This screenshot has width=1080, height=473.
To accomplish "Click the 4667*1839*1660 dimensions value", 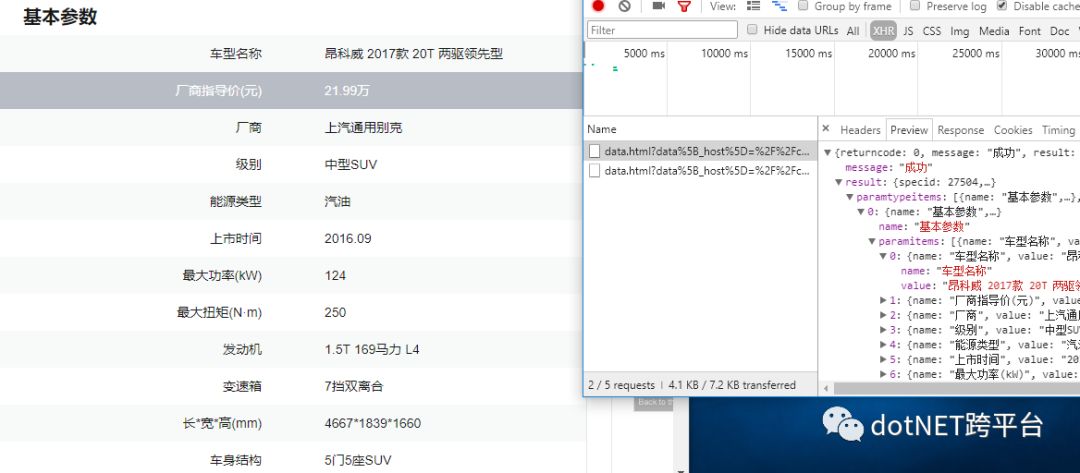I will coord(373,423).
